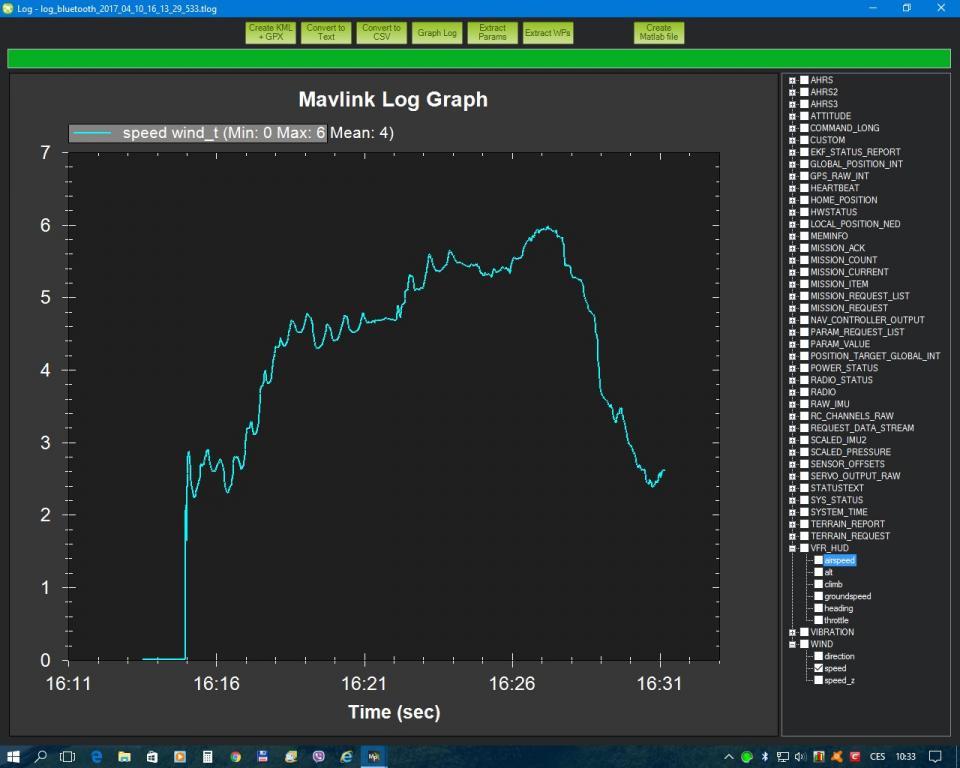Screen dimensions: 960x768
Task: Expand the ATTITUDE tree node
Action: pos(792,116)
